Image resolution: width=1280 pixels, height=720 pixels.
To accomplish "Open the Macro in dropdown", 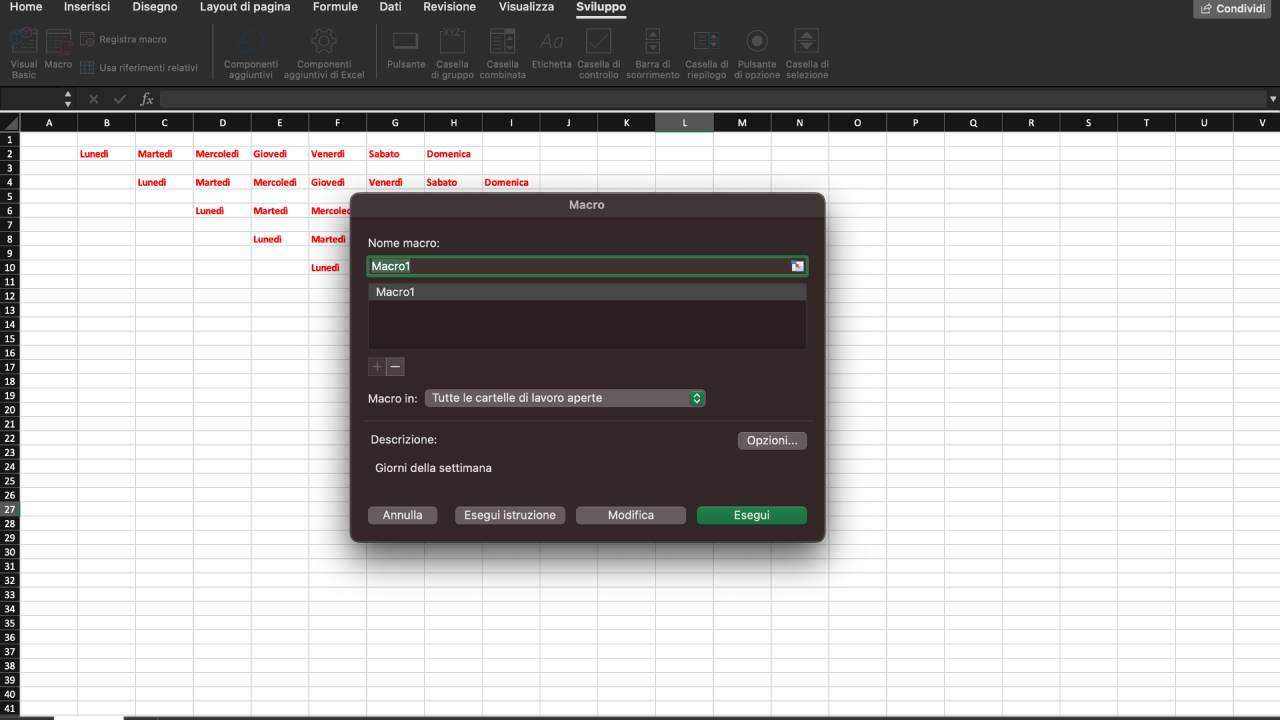I will pos(564,398).
